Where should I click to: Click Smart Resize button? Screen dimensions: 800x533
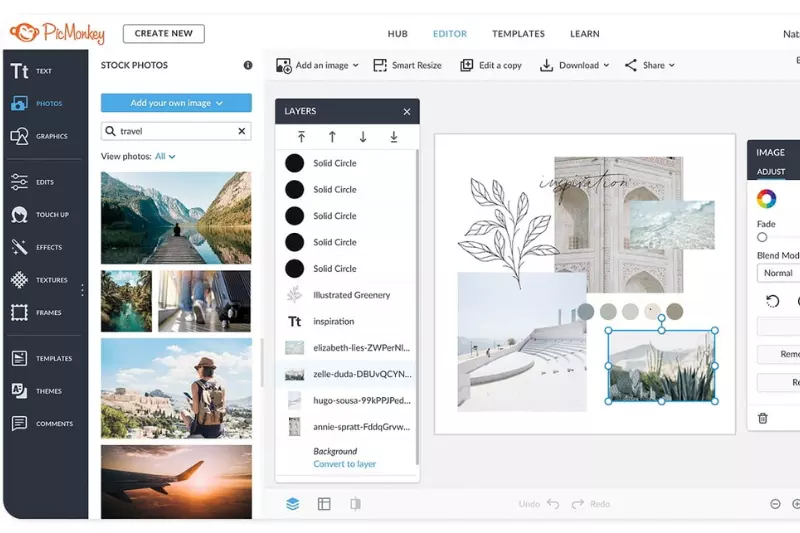(408, 65)
